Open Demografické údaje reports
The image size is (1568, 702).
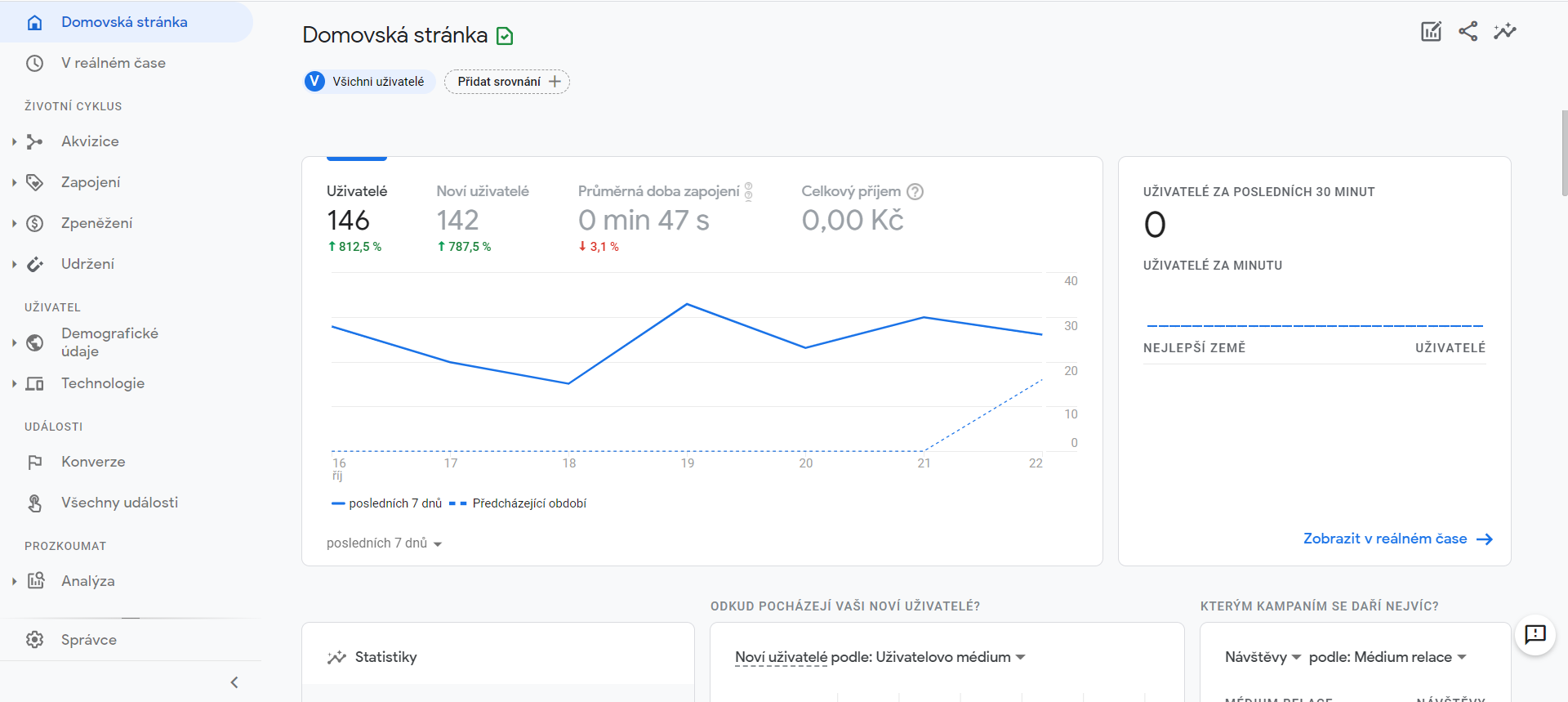(109, 342)
